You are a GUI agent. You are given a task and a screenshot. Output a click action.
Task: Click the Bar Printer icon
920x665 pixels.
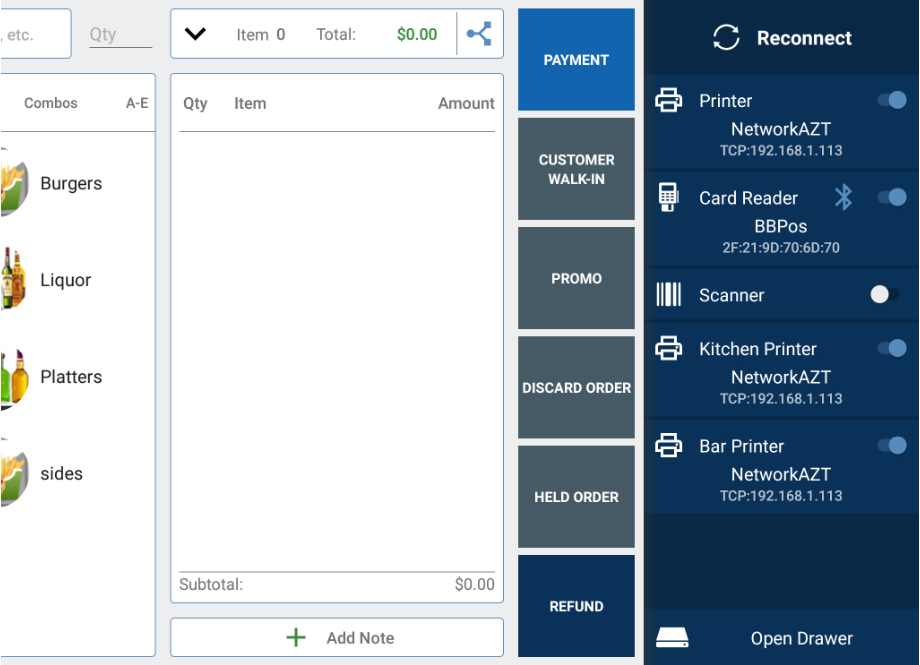click(x=668, y=446)
